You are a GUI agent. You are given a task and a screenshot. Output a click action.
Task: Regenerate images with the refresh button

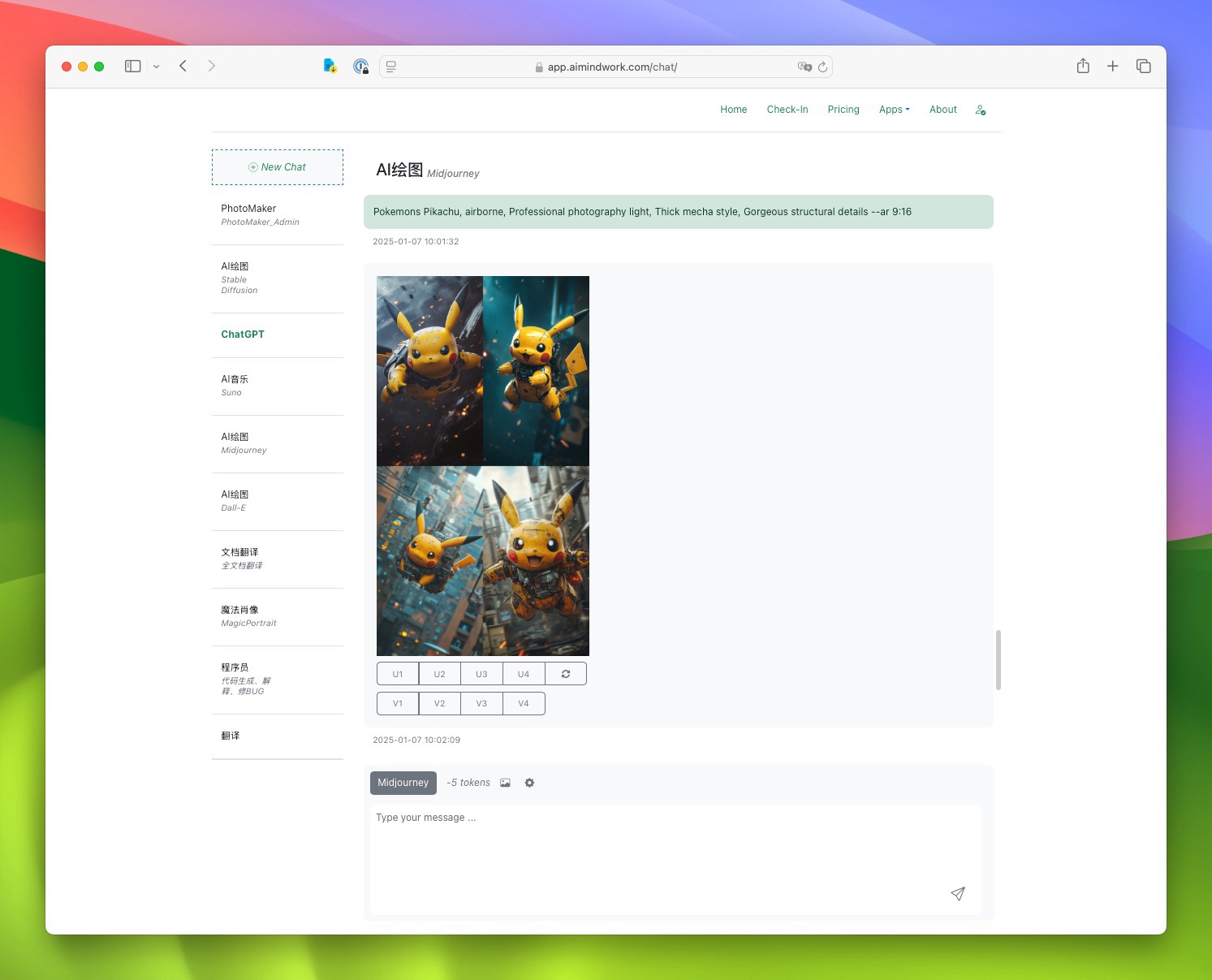coord(566,674)
